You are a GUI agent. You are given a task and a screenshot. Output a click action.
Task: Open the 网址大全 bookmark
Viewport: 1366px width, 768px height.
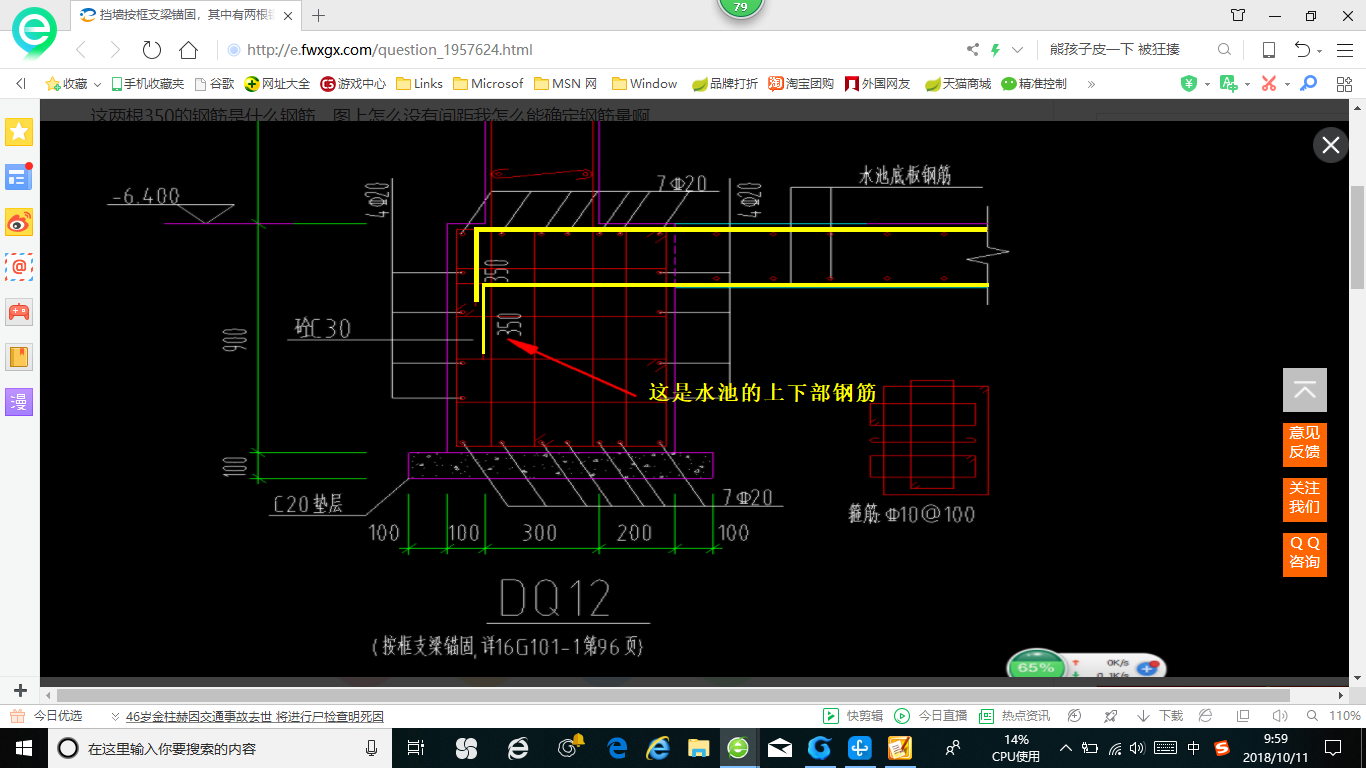277,84
